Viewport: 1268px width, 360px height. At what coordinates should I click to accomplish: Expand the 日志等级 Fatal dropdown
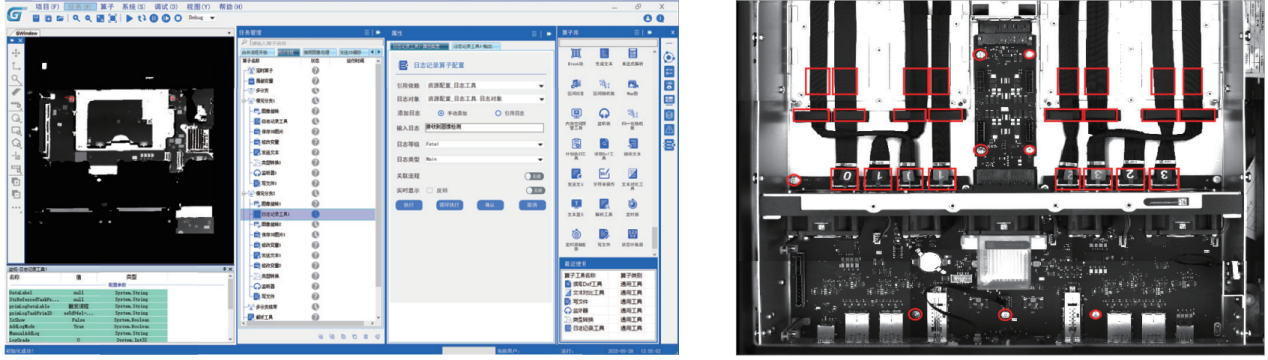pyautogui.click(x=485, y=145)
